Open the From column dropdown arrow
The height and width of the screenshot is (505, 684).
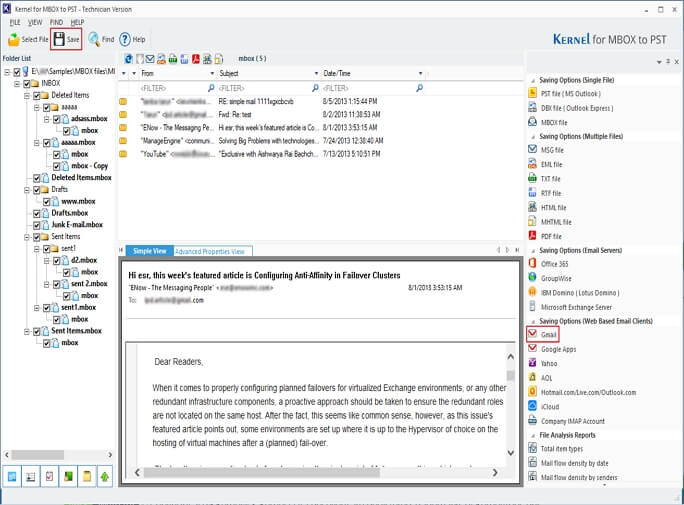pyautogui.click(x=212, y=73)
